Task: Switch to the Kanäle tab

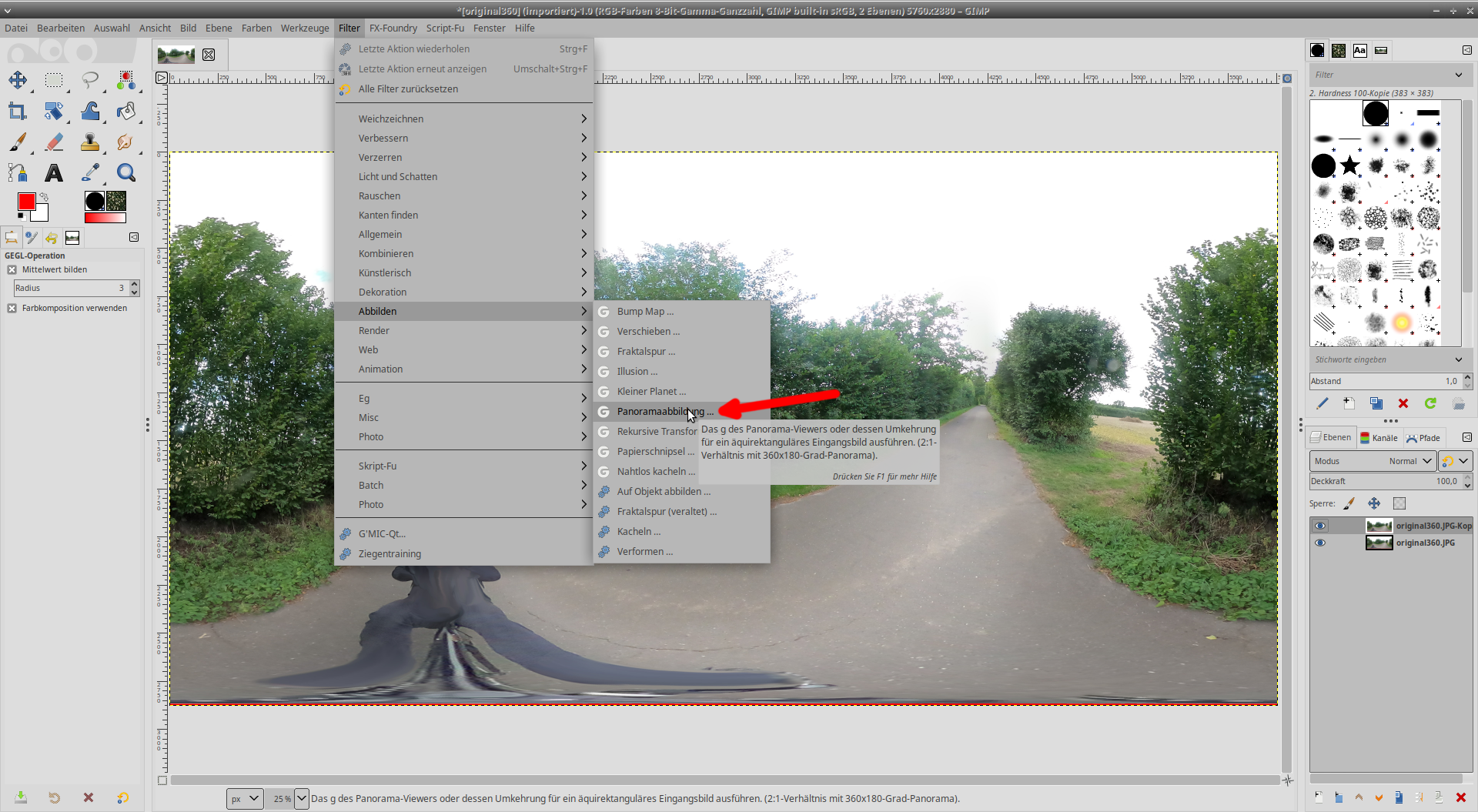Action: [x=1379, y=438]
